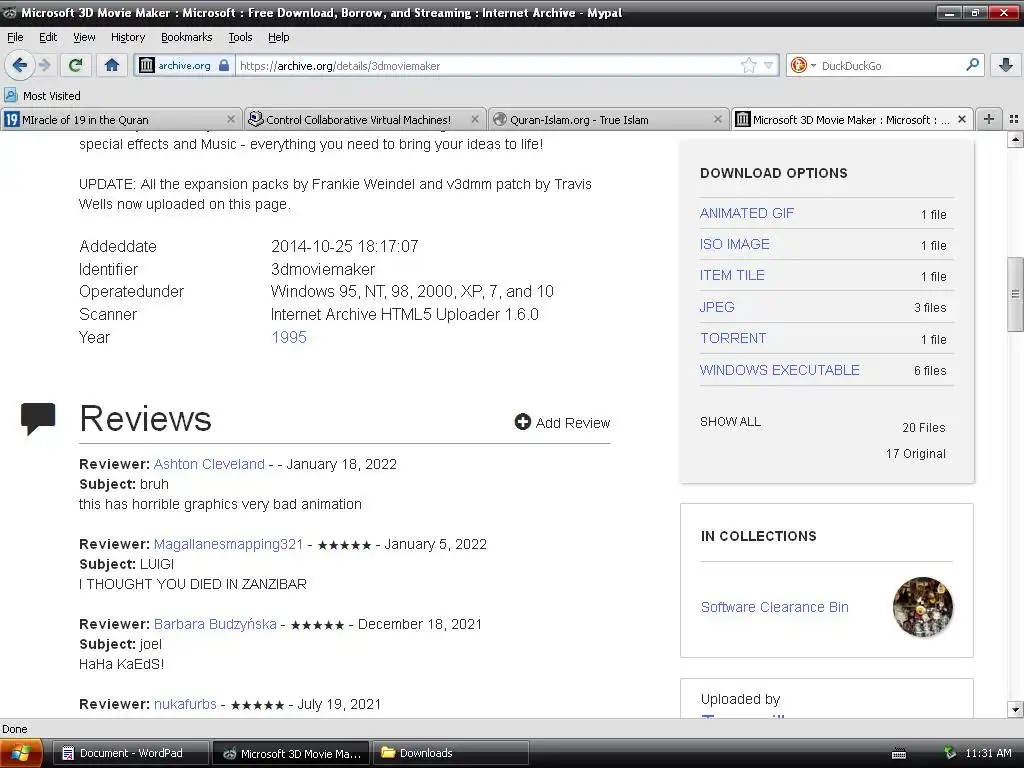Open nukafurbs reviewer profile

185,705
